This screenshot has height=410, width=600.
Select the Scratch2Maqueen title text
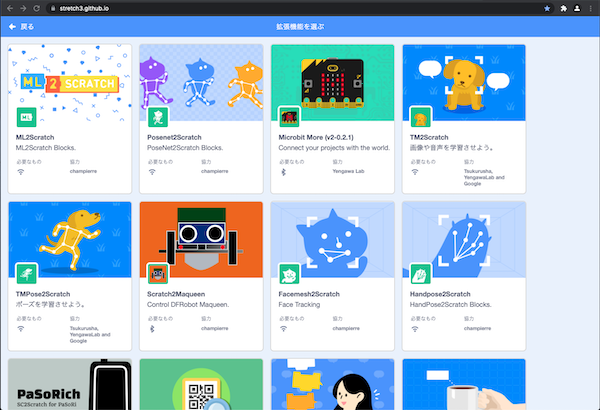(176, 294)
